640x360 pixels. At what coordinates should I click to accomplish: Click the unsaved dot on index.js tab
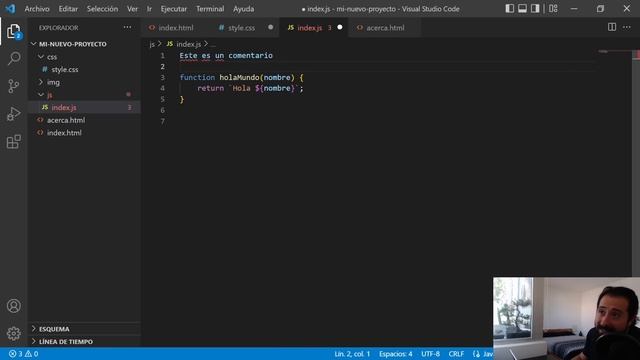[x=340, y=27]
